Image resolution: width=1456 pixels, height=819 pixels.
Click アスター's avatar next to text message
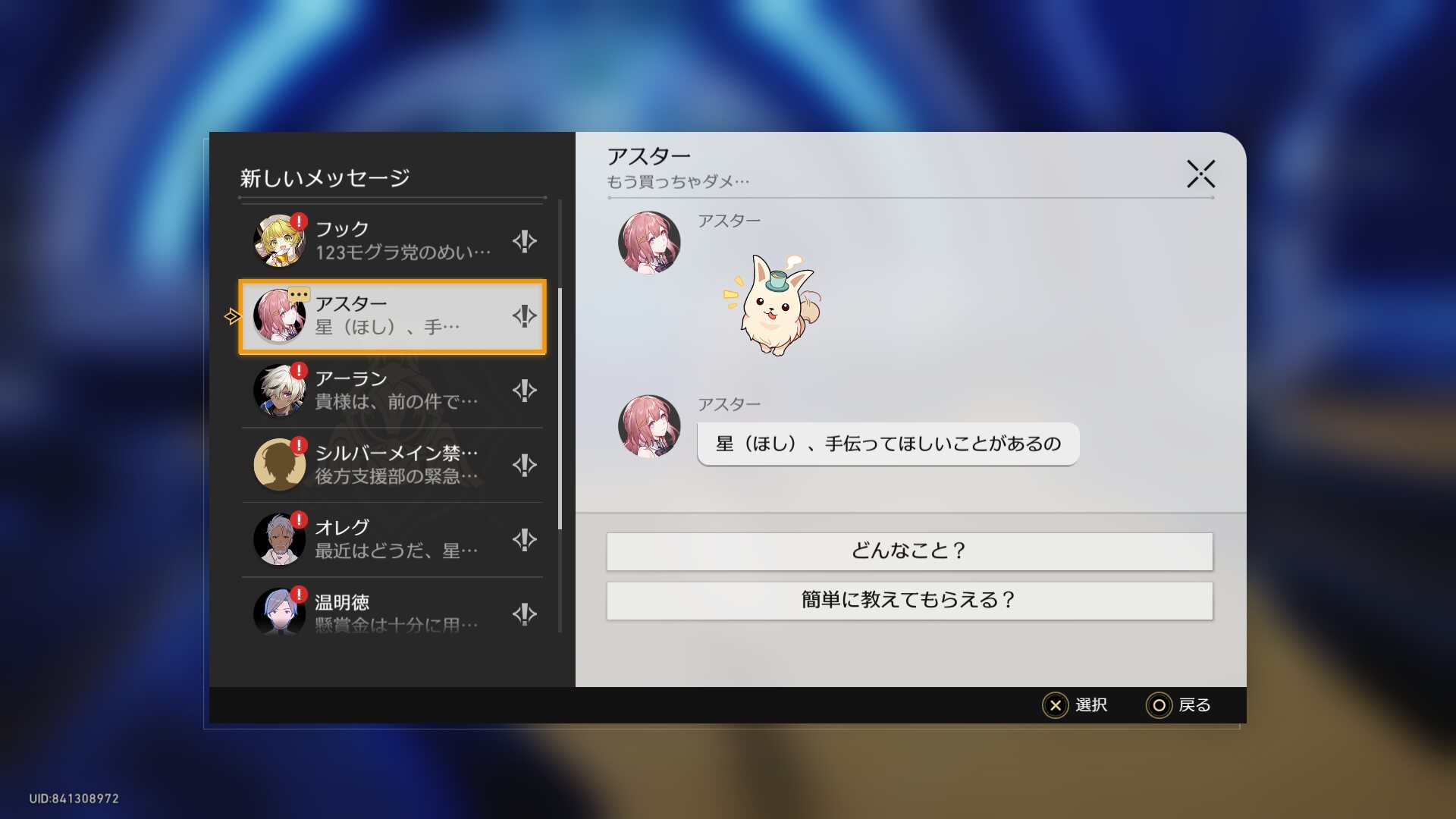(649, 426)
